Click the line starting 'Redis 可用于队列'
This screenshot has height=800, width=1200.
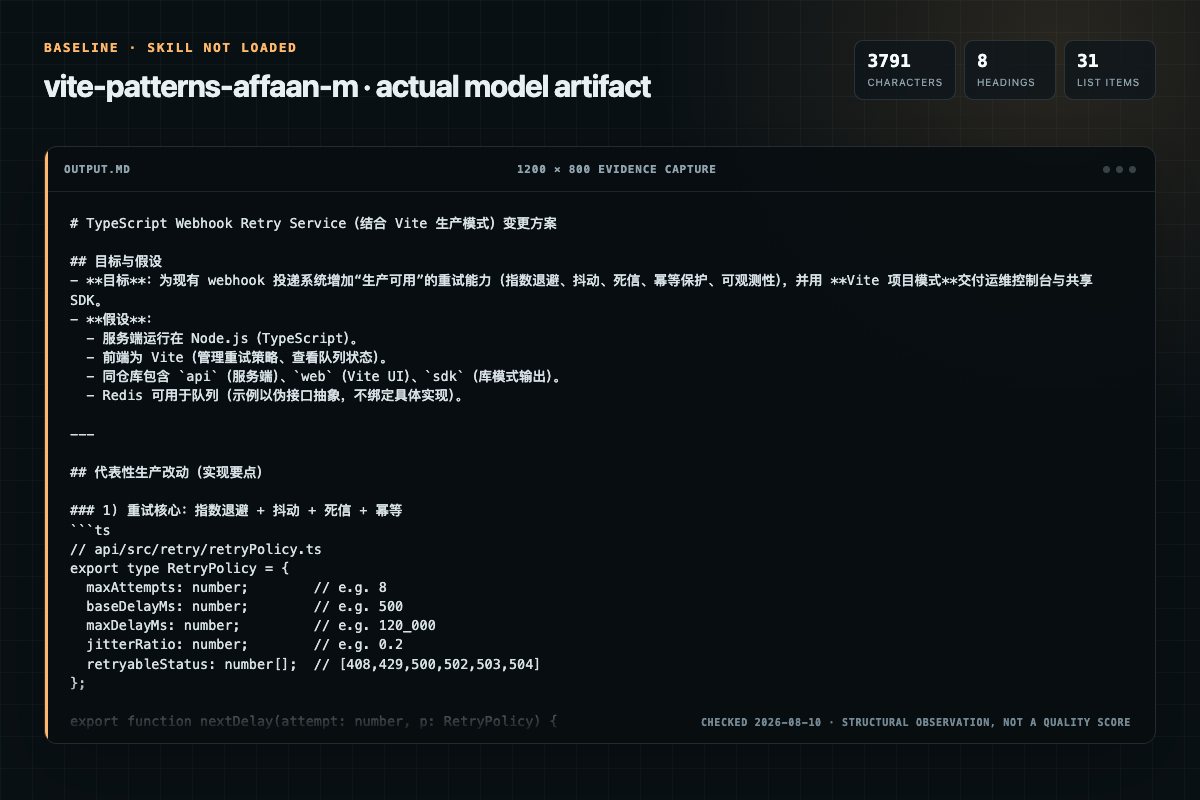[278, 395]
